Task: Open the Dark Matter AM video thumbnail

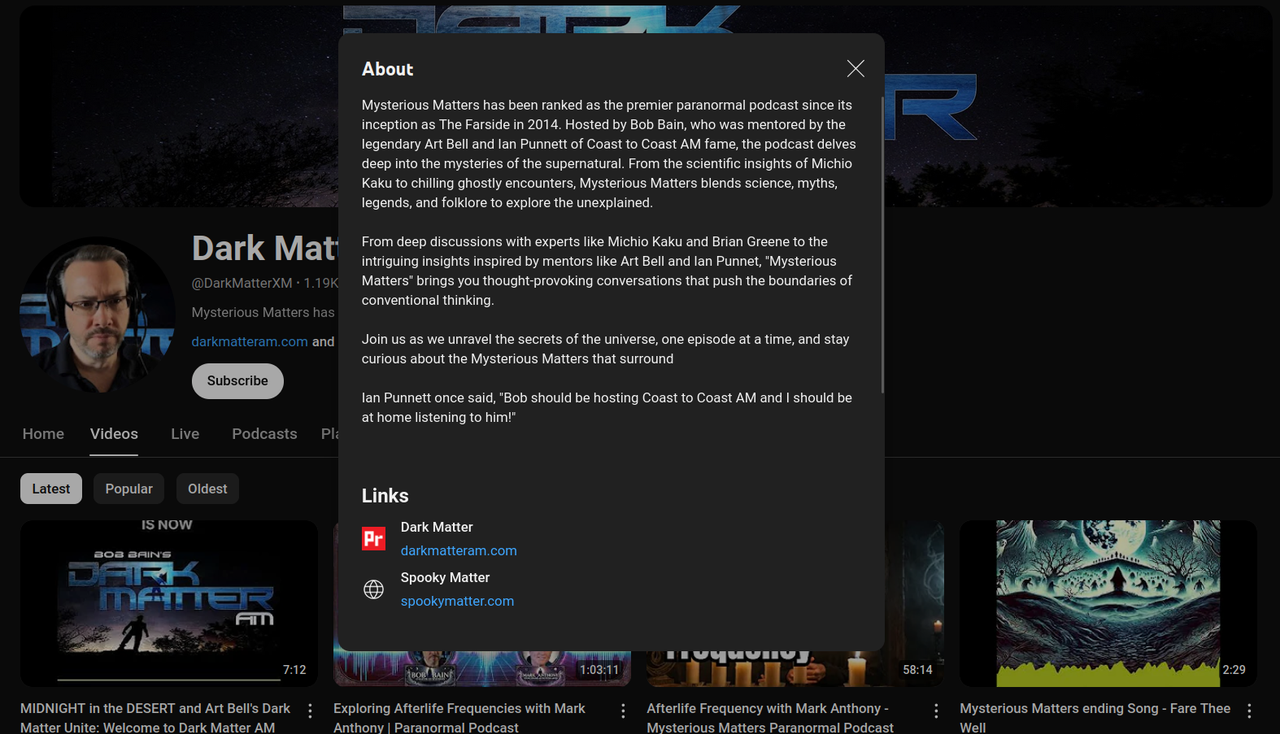Action: point(169,603)
